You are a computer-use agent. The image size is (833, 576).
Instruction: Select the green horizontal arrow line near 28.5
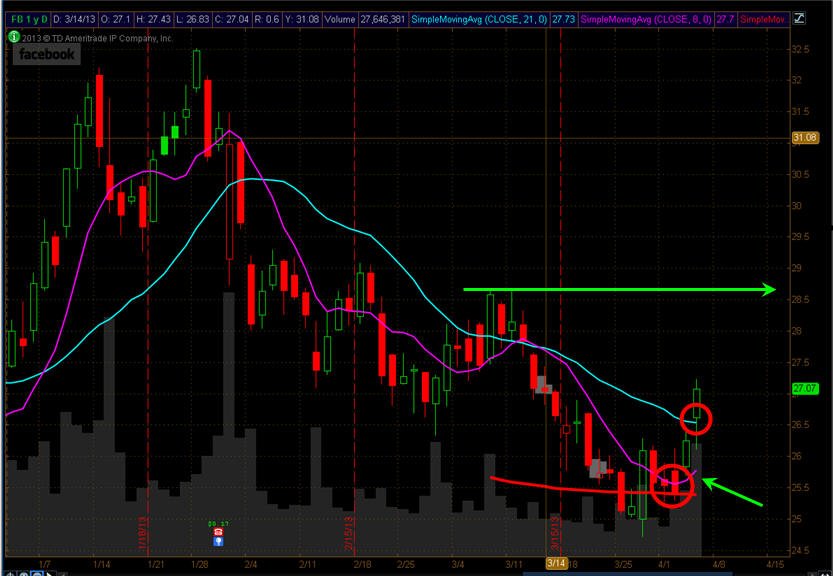point(619,290)
